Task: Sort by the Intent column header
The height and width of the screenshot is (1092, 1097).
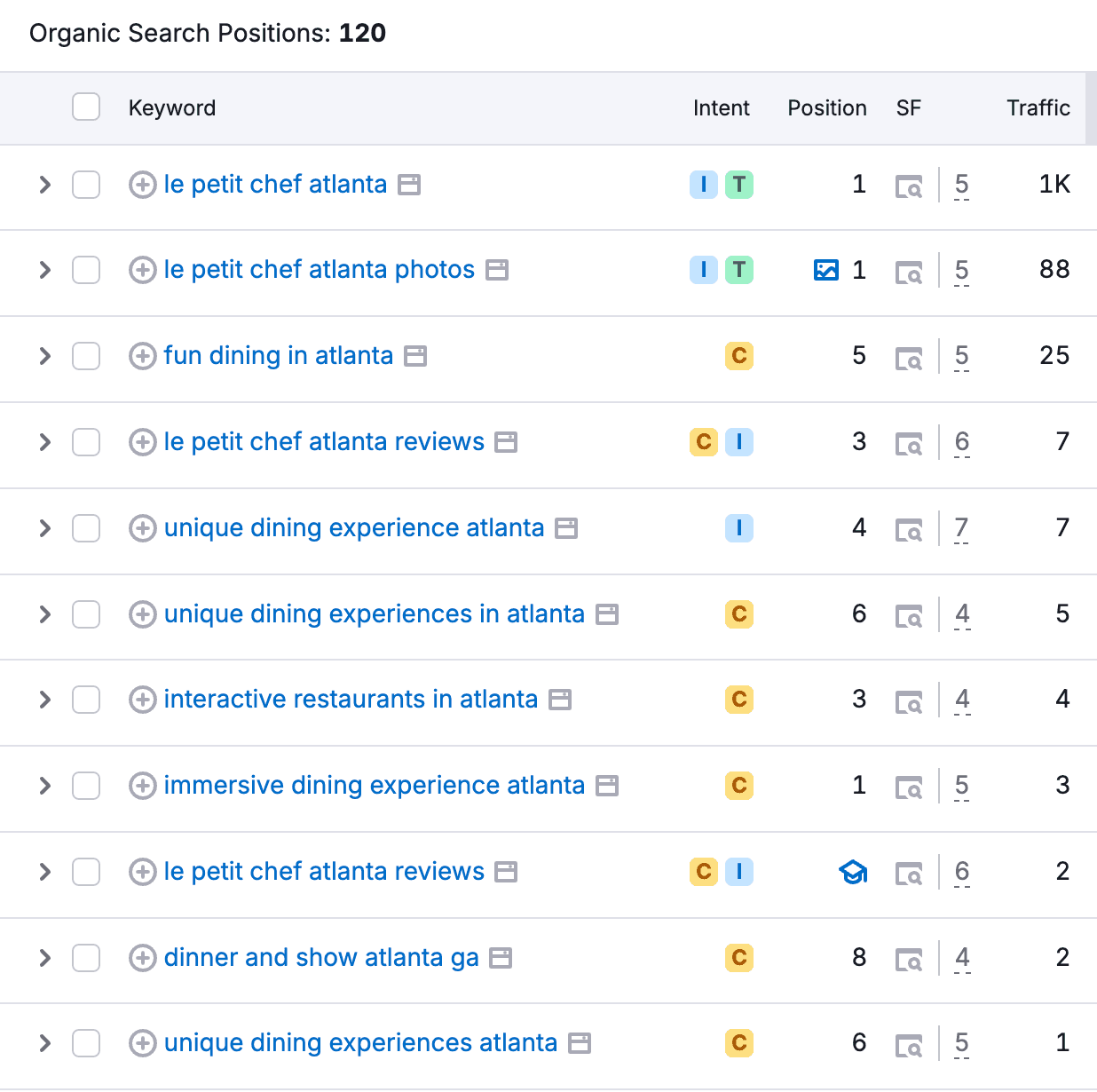Action: [721, 108]
